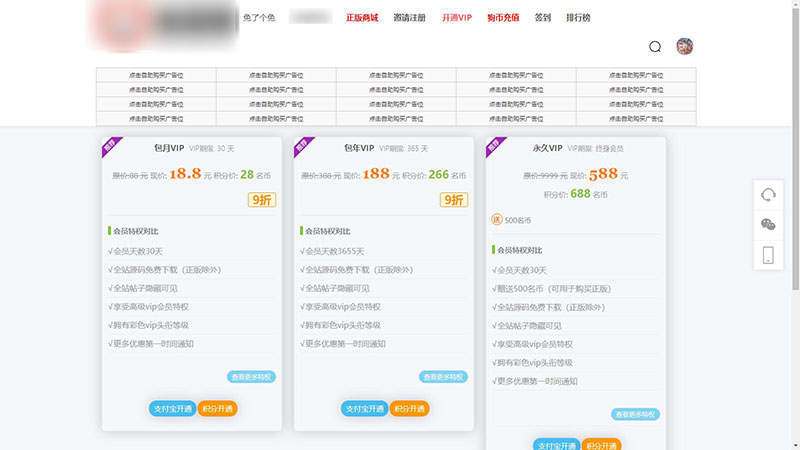Click 拥有彩色vip头衔等级 on 永久VIP card
The height and width of the screenshot is (450, 800).
tap(532, 363)
